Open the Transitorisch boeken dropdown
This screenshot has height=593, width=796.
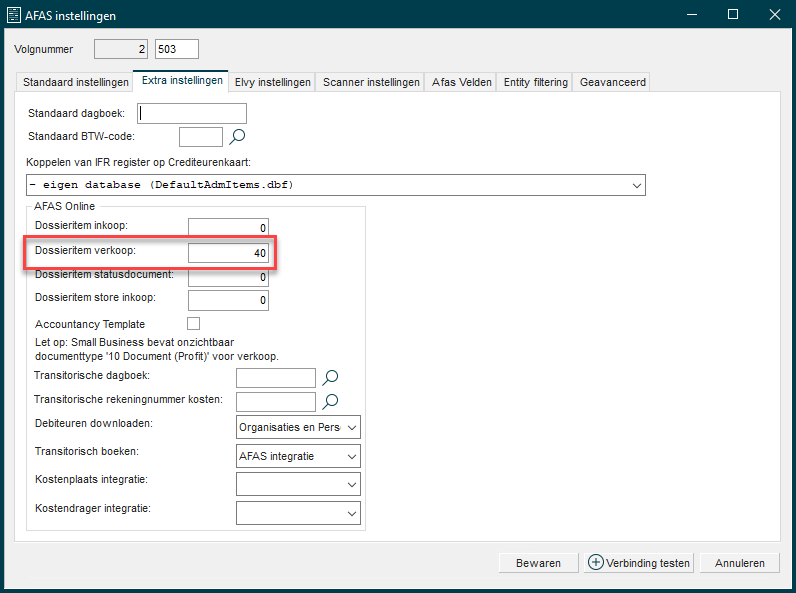[x=351, y=457]
